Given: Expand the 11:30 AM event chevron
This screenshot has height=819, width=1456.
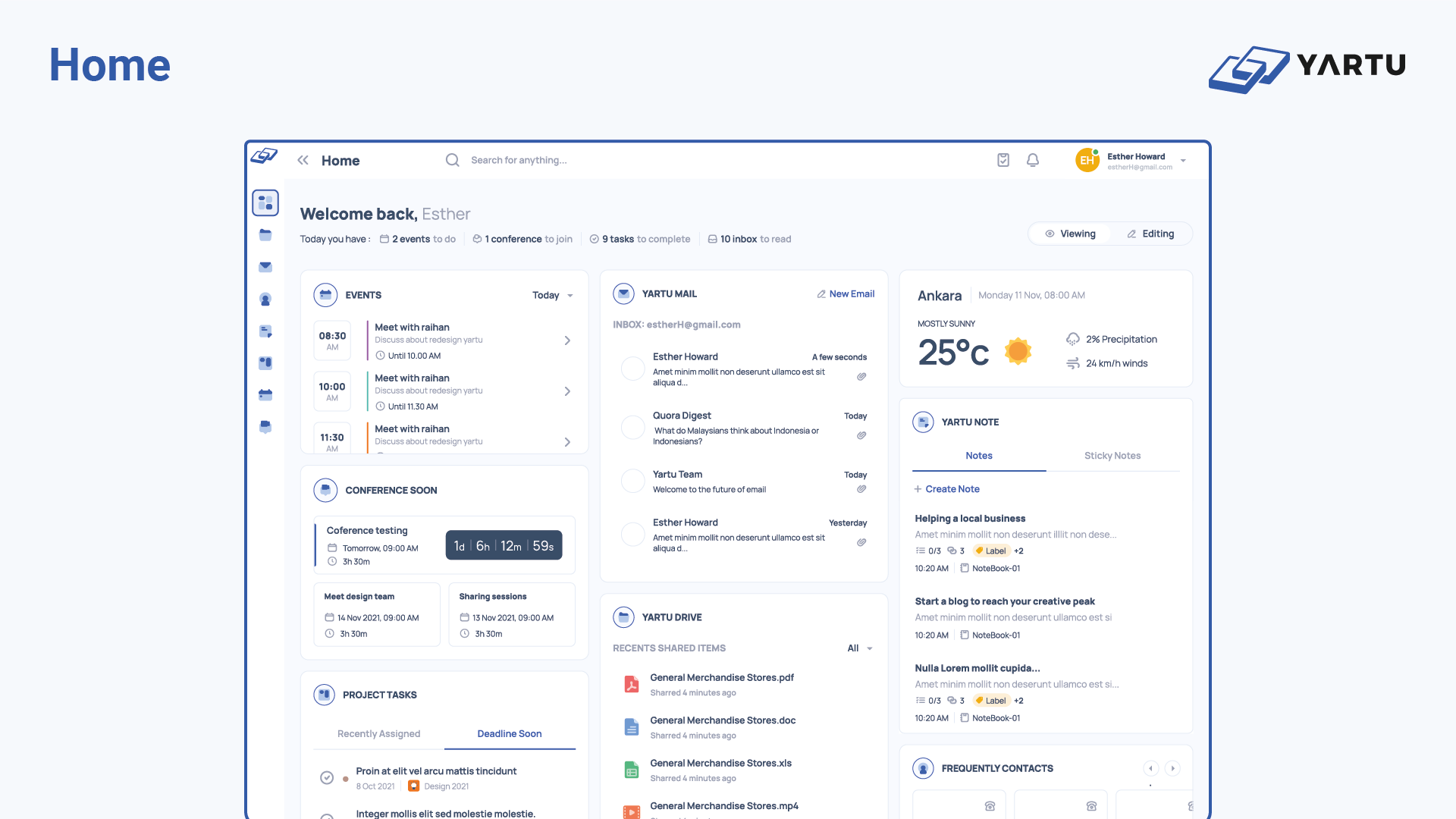Looking at the screenshot, I should [567, 442].
